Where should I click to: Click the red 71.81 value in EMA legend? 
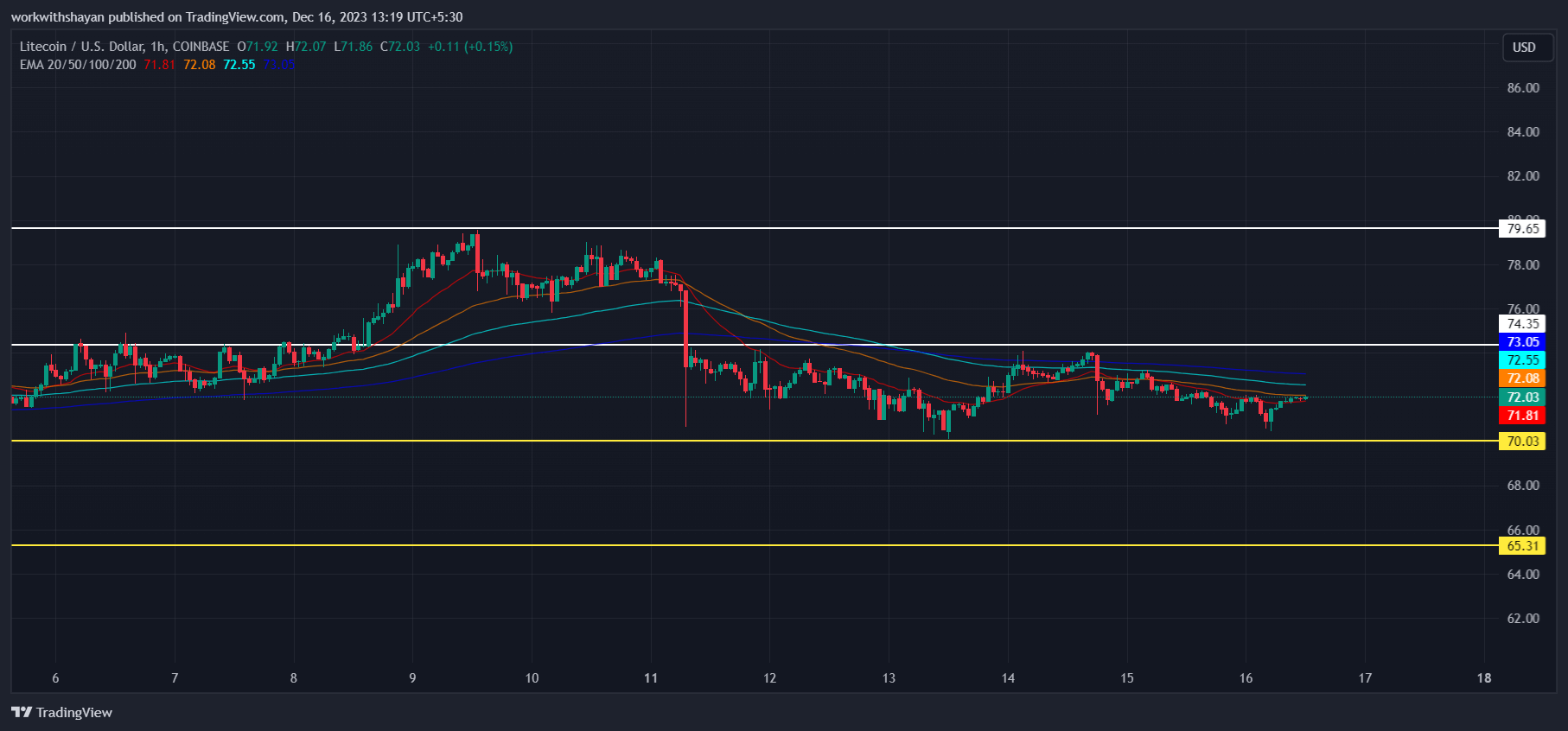[x=159, y=65]
